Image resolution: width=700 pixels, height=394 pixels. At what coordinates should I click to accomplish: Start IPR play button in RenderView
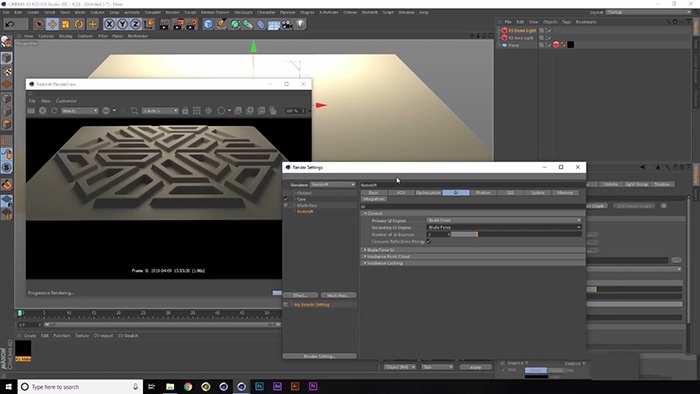(42, 110)
